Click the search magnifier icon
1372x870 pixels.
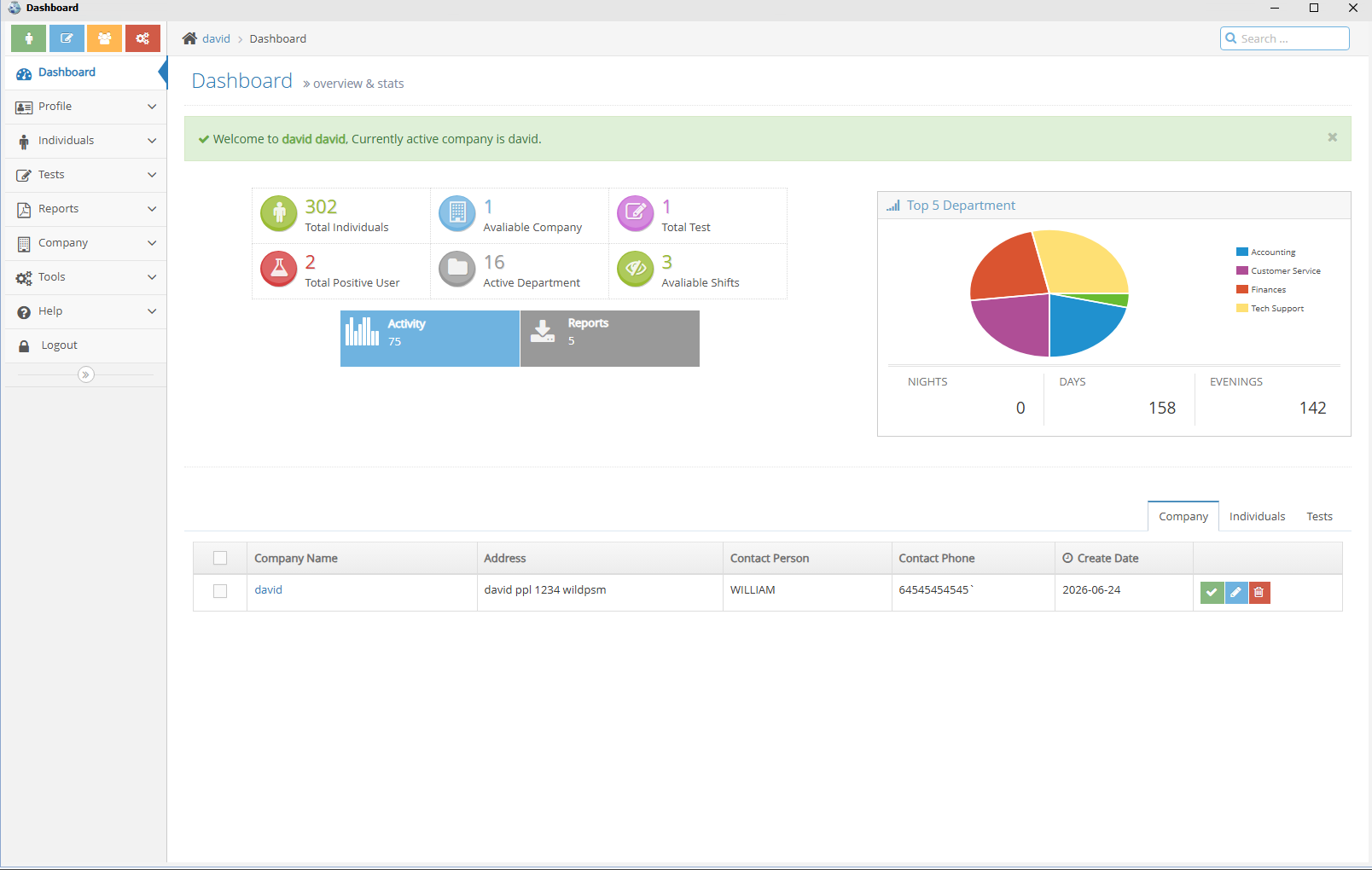tap(1231, 38)
